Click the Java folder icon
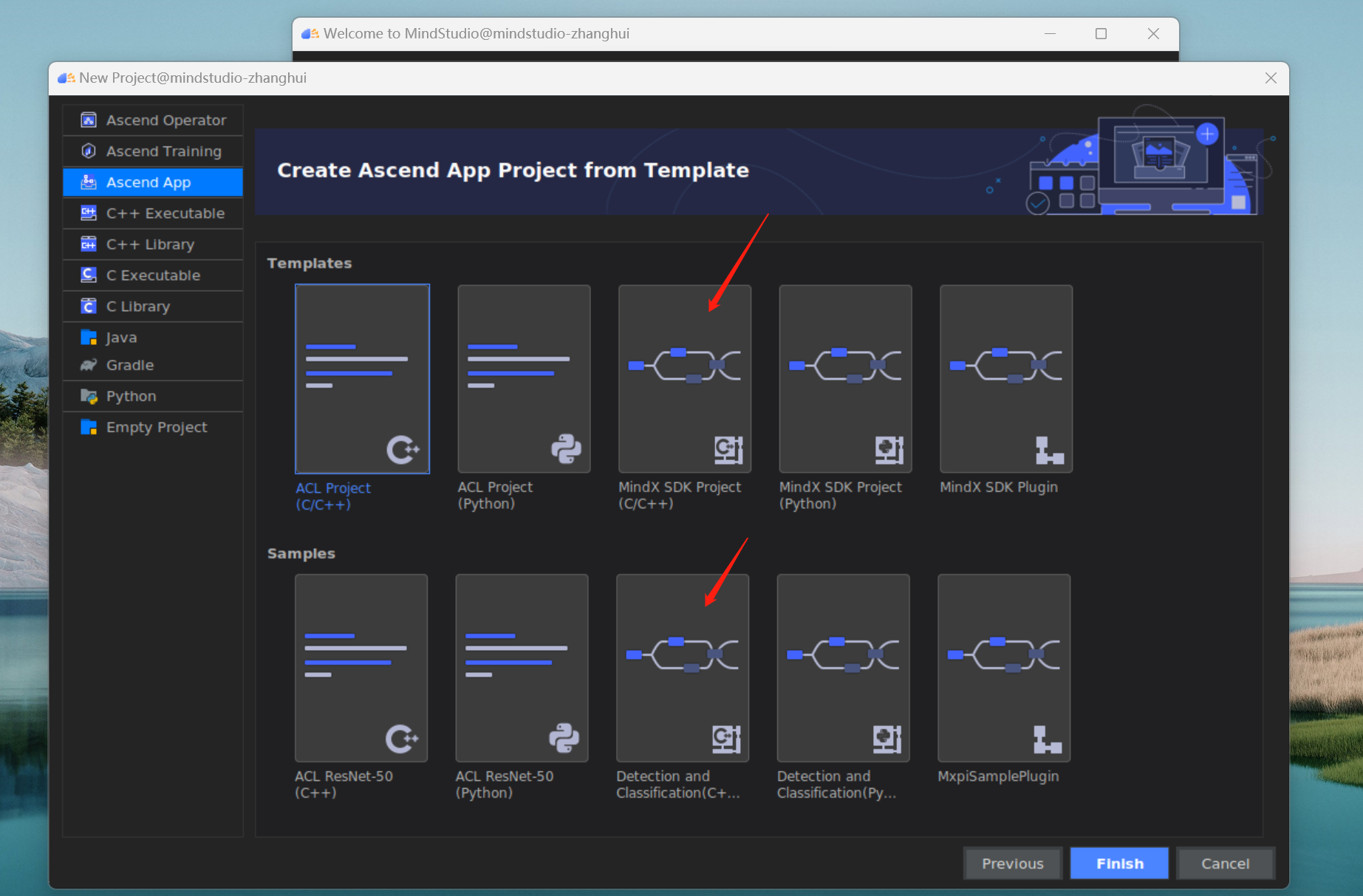This screenshot has height=896, width=1363. click(x=89, y=337)
